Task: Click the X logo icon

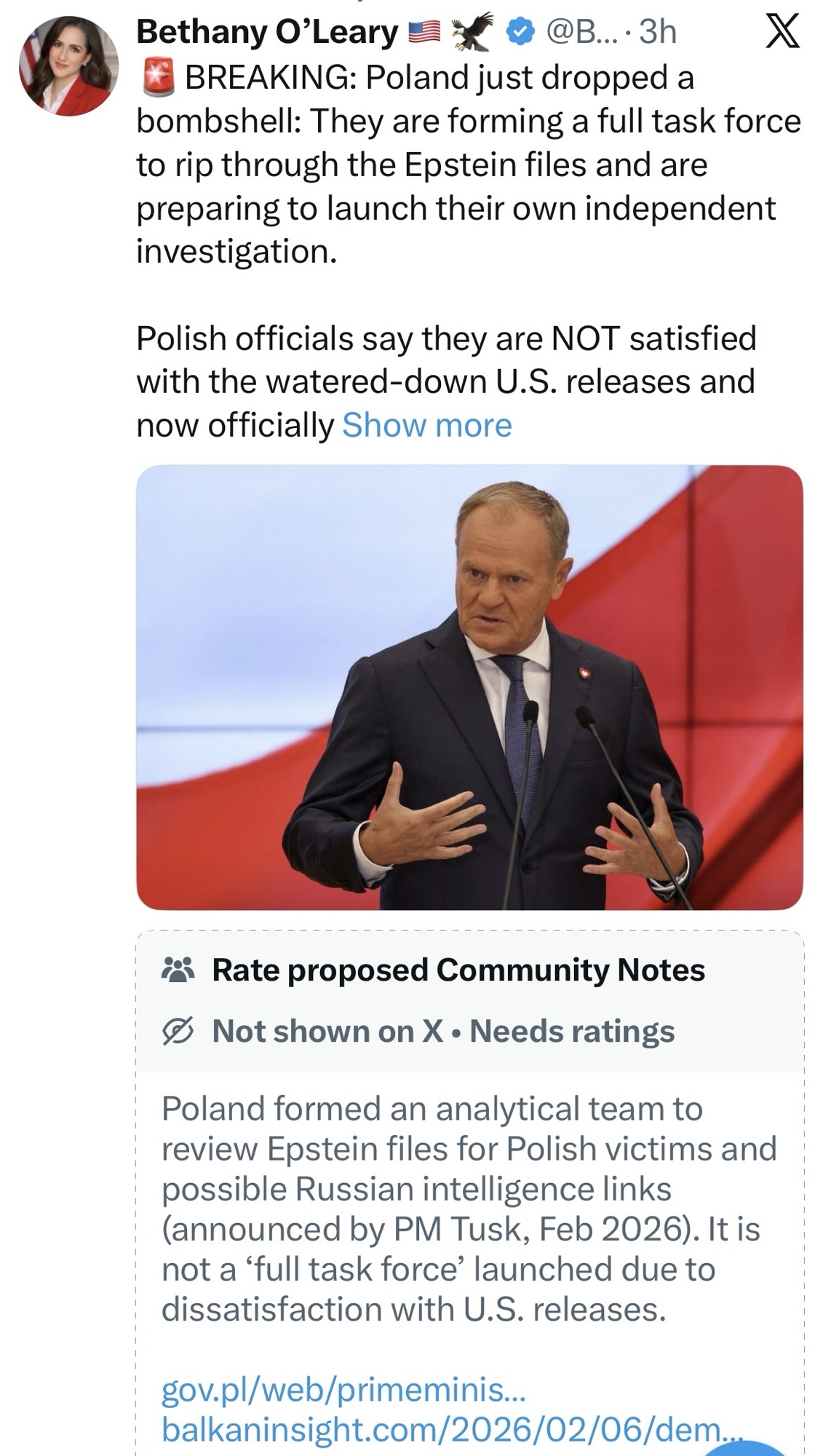Action: tap(782, 33)
